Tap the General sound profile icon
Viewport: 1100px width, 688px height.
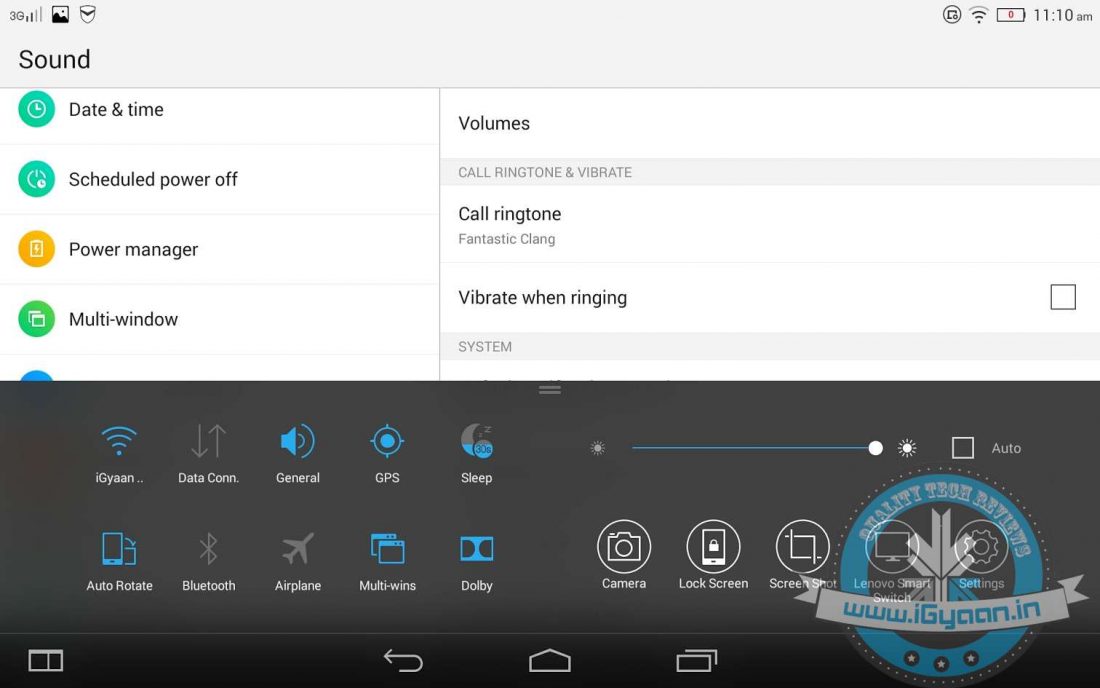[x=297, y=442]
